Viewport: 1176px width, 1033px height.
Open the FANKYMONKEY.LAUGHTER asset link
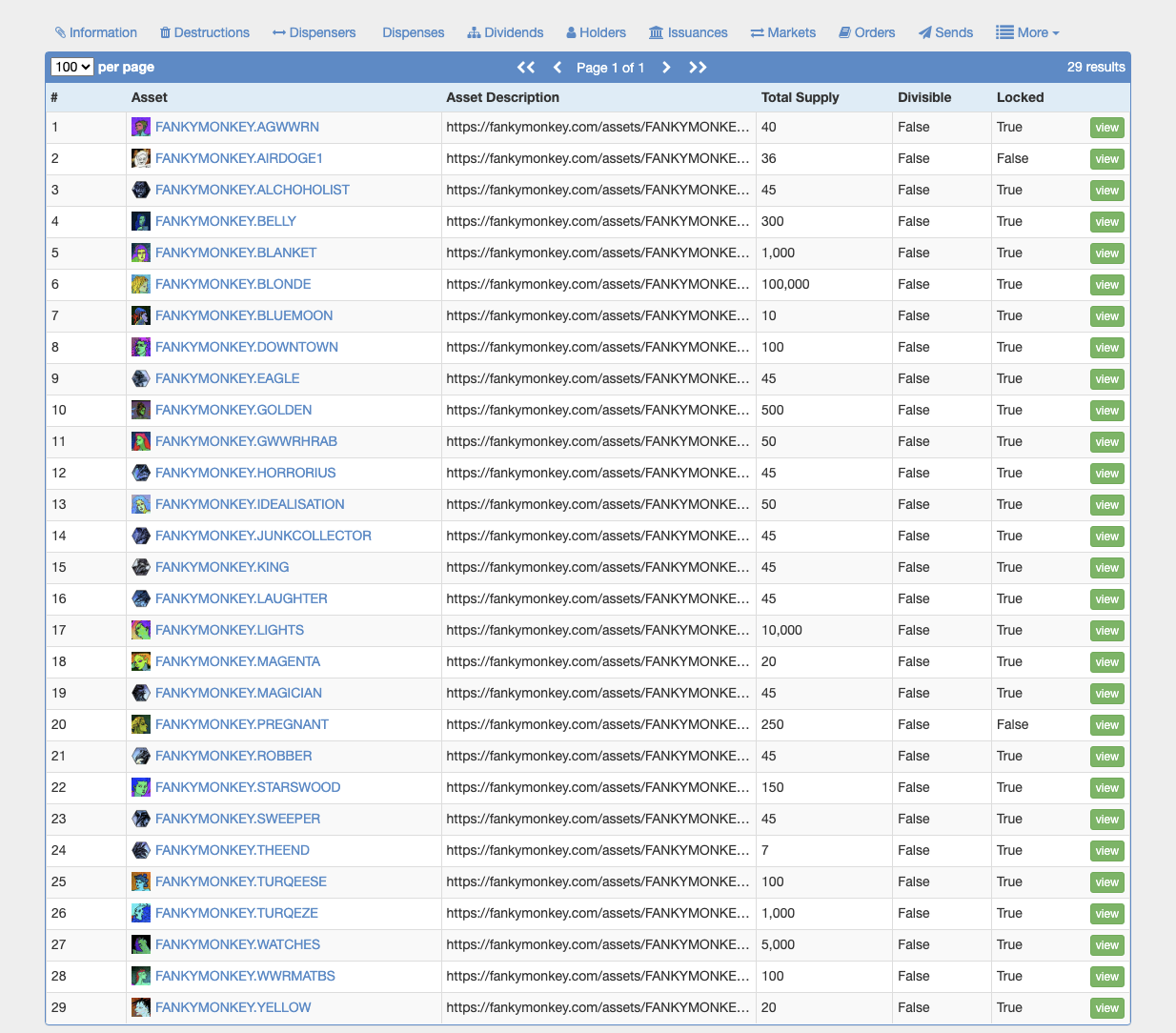click(241, 598)
